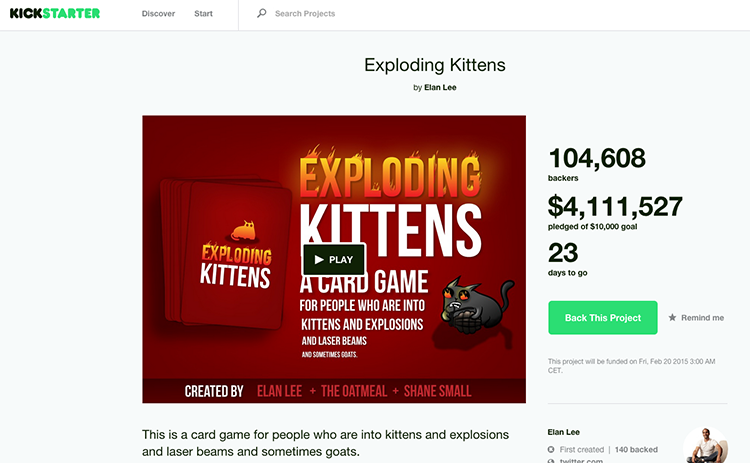Click the Exploding Kittens project title
Viewport: 750px width, 463px height.
[434, 66]
